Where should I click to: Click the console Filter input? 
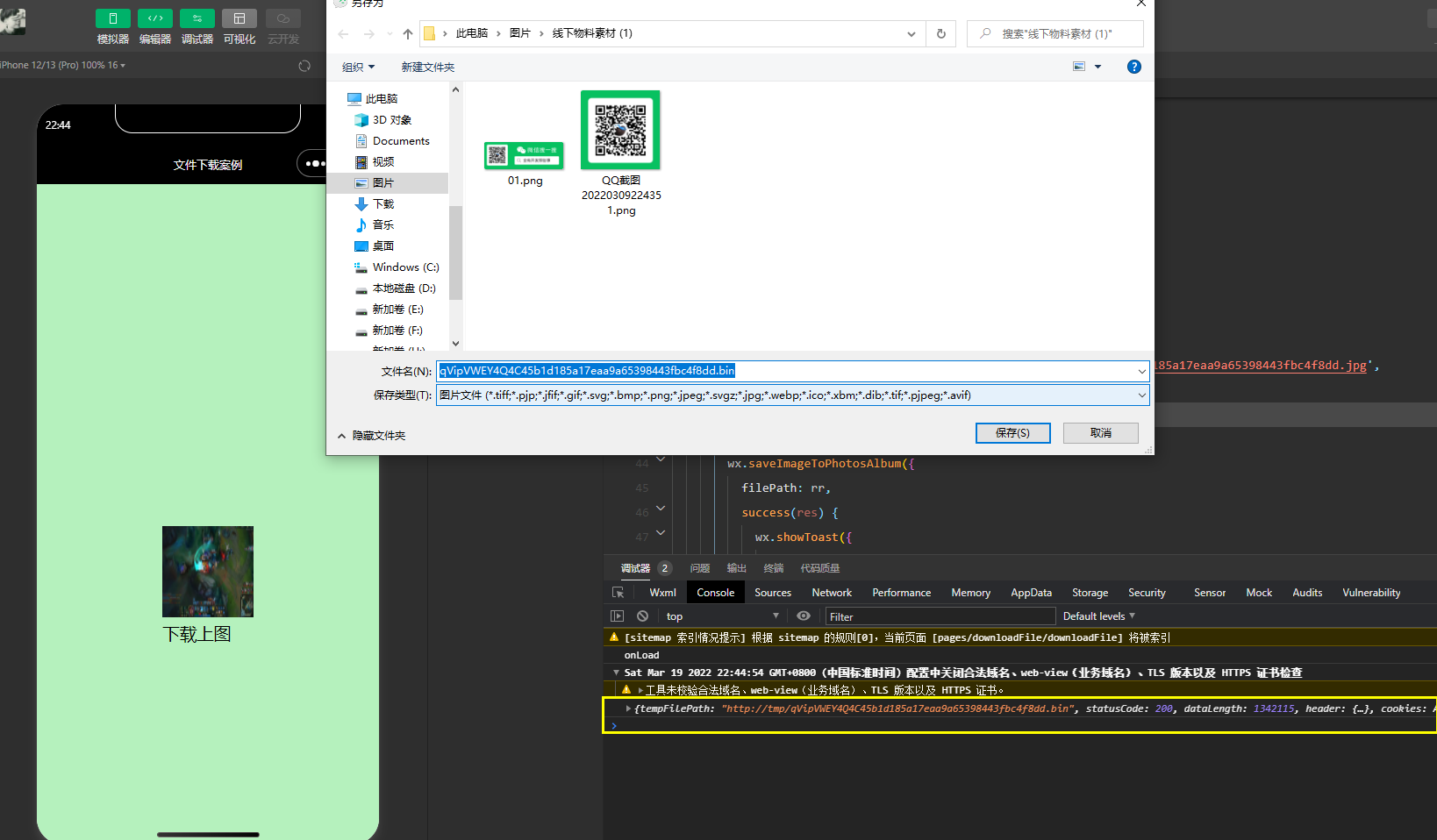pyautogui.click(x=940, y=616)
